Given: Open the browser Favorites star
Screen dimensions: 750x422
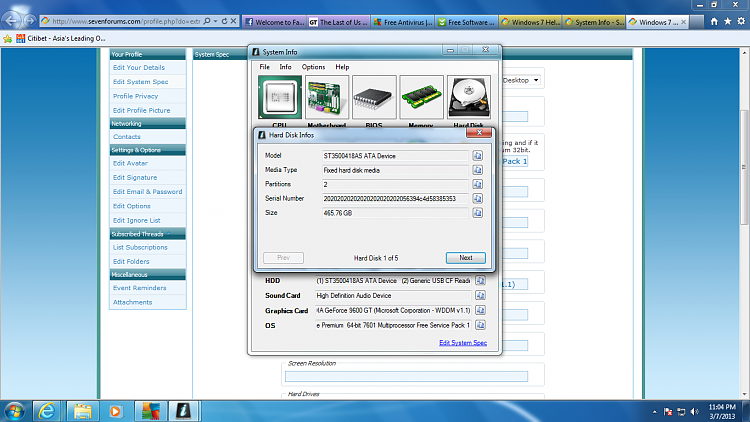Looking at the screenshot, I should [x=728, y=22].
